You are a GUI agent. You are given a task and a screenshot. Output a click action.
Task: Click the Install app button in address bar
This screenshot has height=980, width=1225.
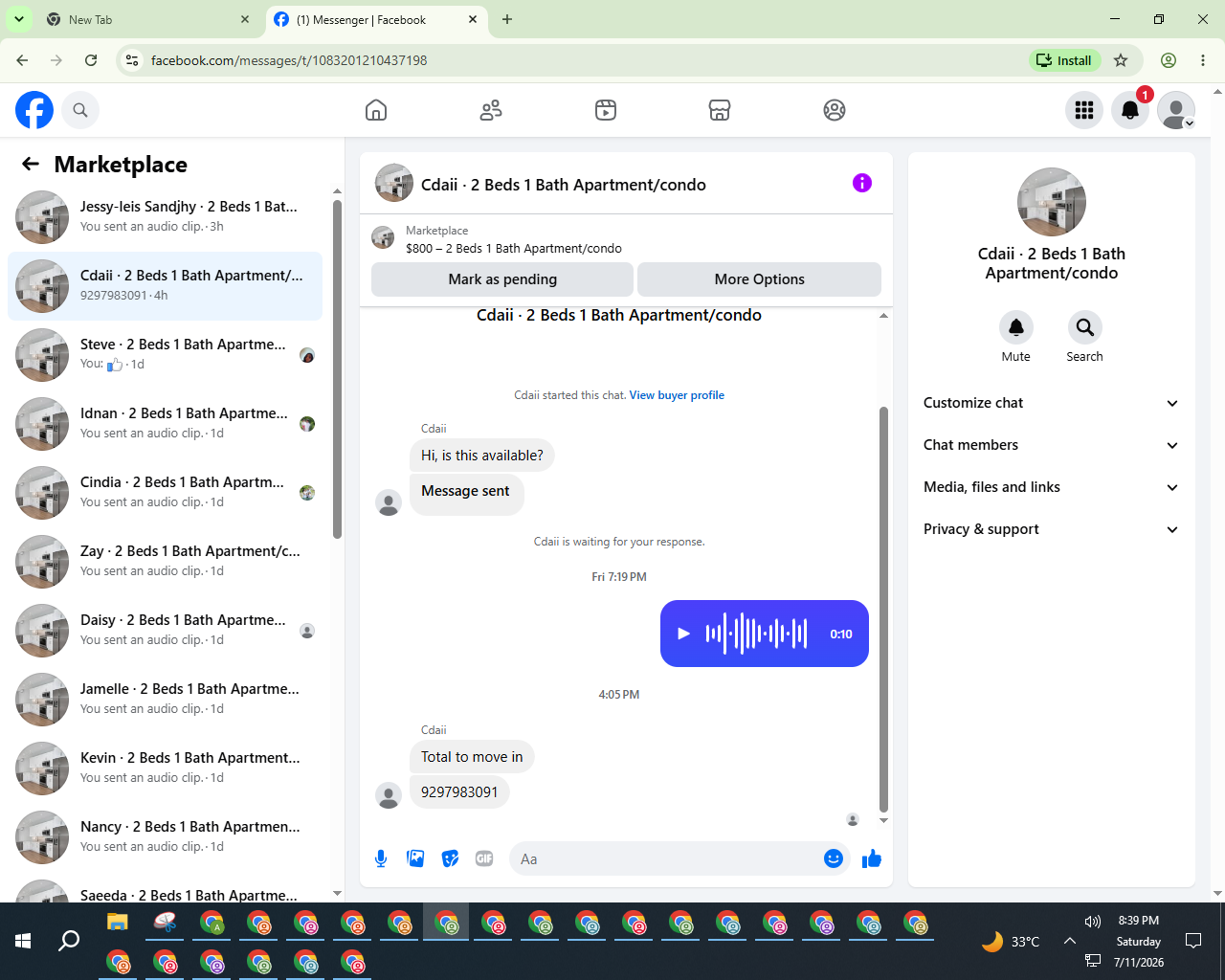1065,60
